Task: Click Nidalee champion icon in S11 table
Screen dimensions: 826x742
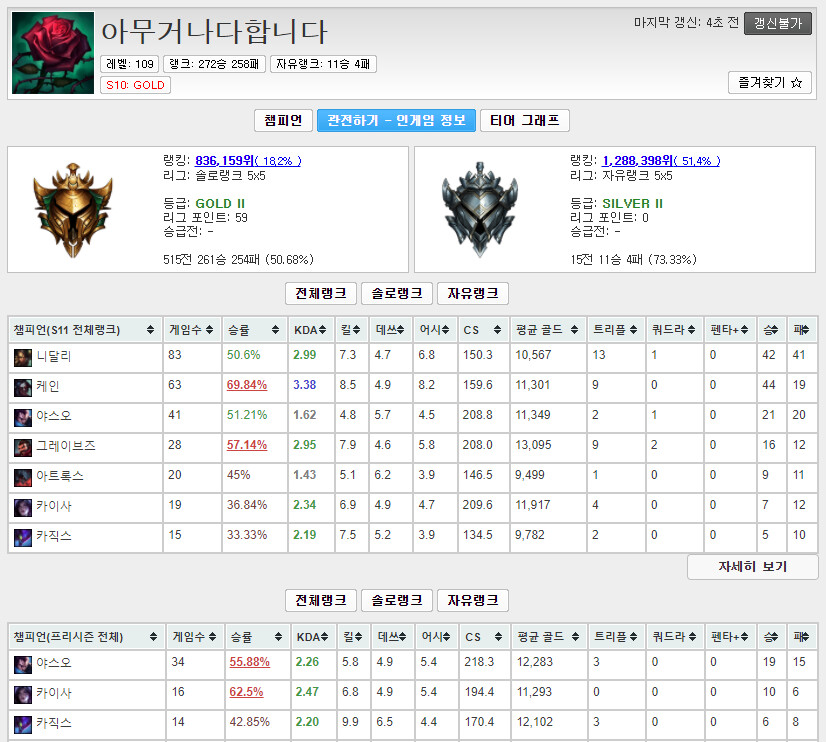Action: pos(23,358)
